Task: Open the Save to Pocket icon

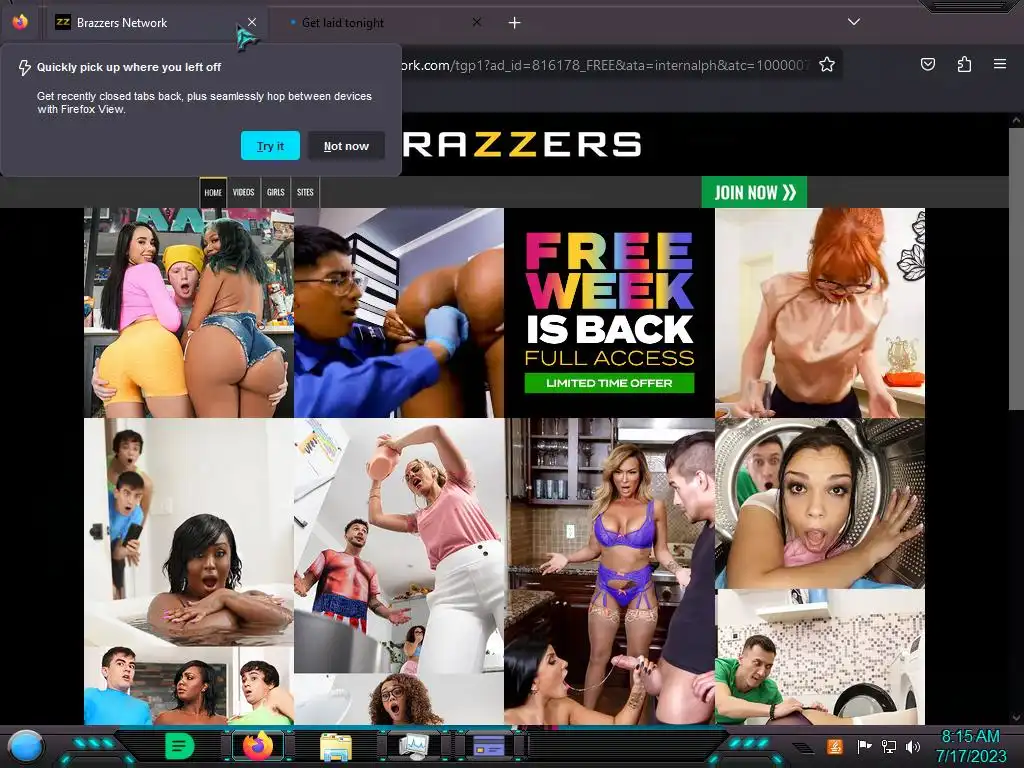Action: click(x=927, y=64)
